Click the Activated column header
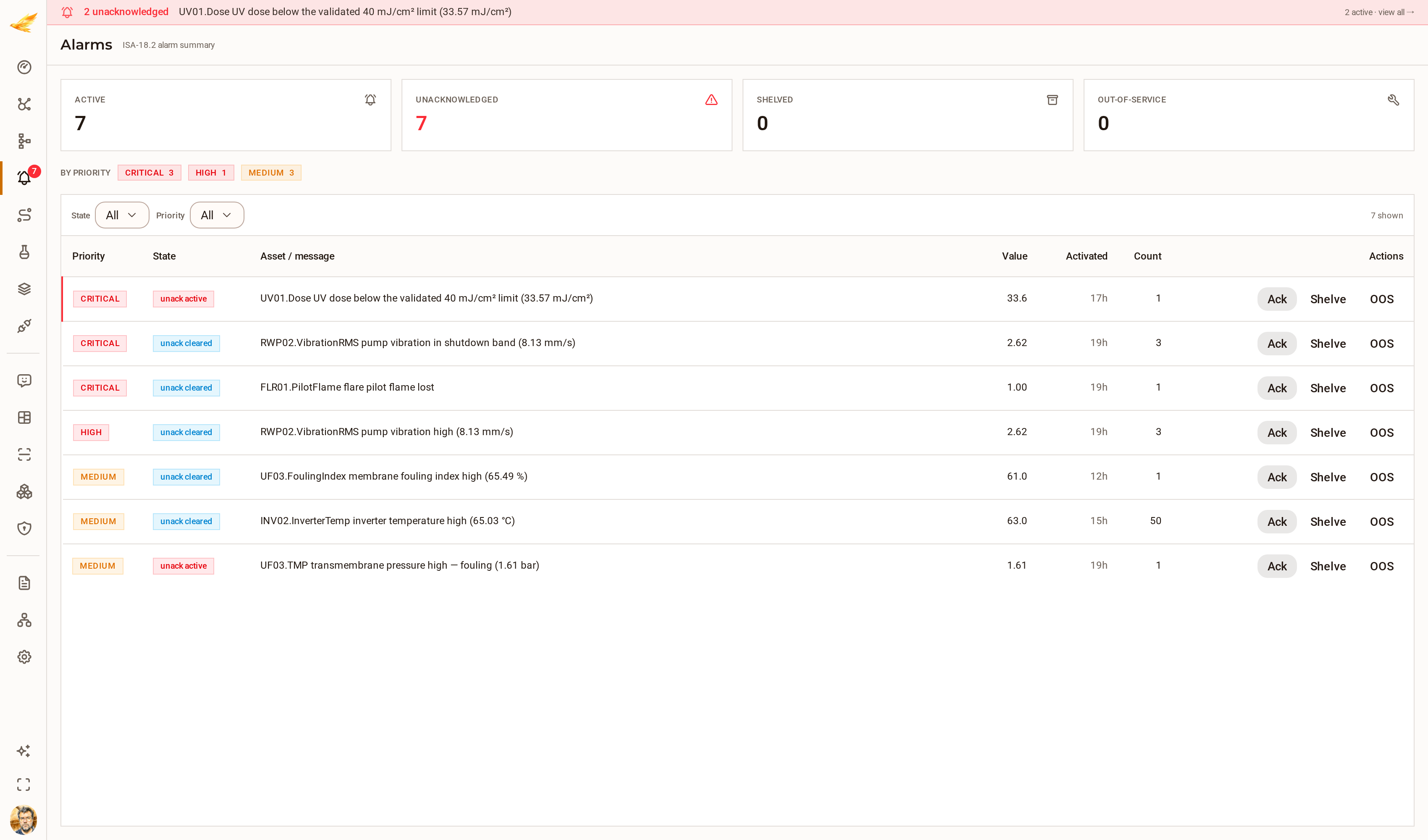 pyautogui.click(x=1086, y=256)
